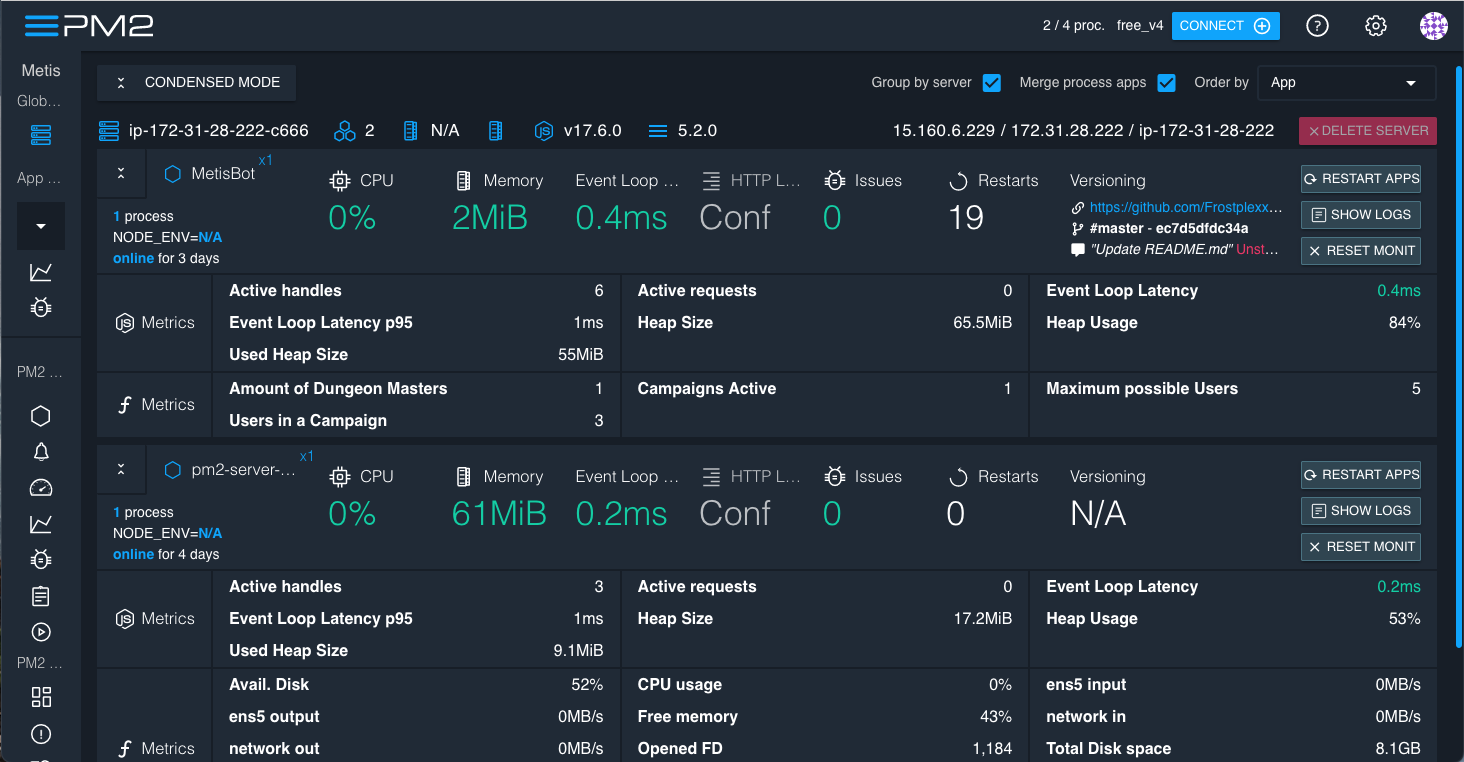The width and height of the screenshot is (1464, 762).
Task: Click the PM2 version icon beside 5.2.0
Action: click(657, 131)
